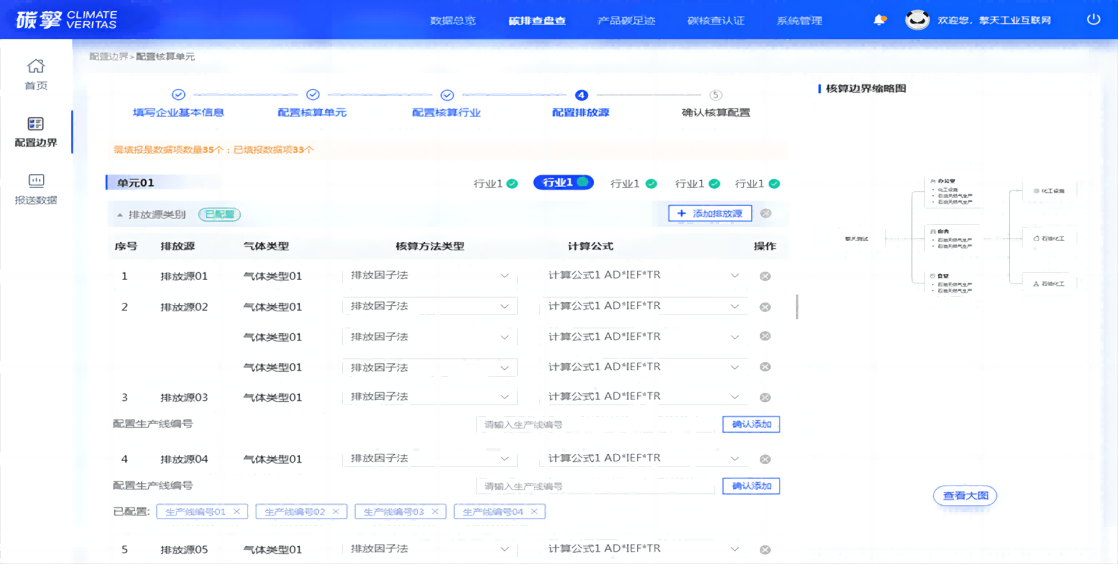Click 填写企业基本信息 step label
This screenshot has width=1118, height=564.
178,112
